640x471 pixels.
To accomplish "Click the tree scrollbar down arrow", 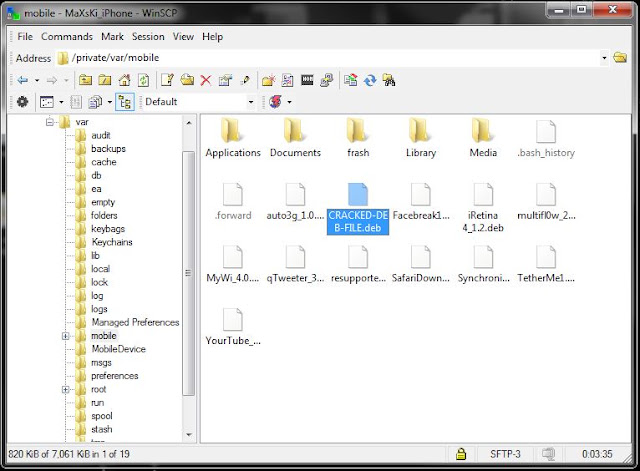I will point(189,435).
